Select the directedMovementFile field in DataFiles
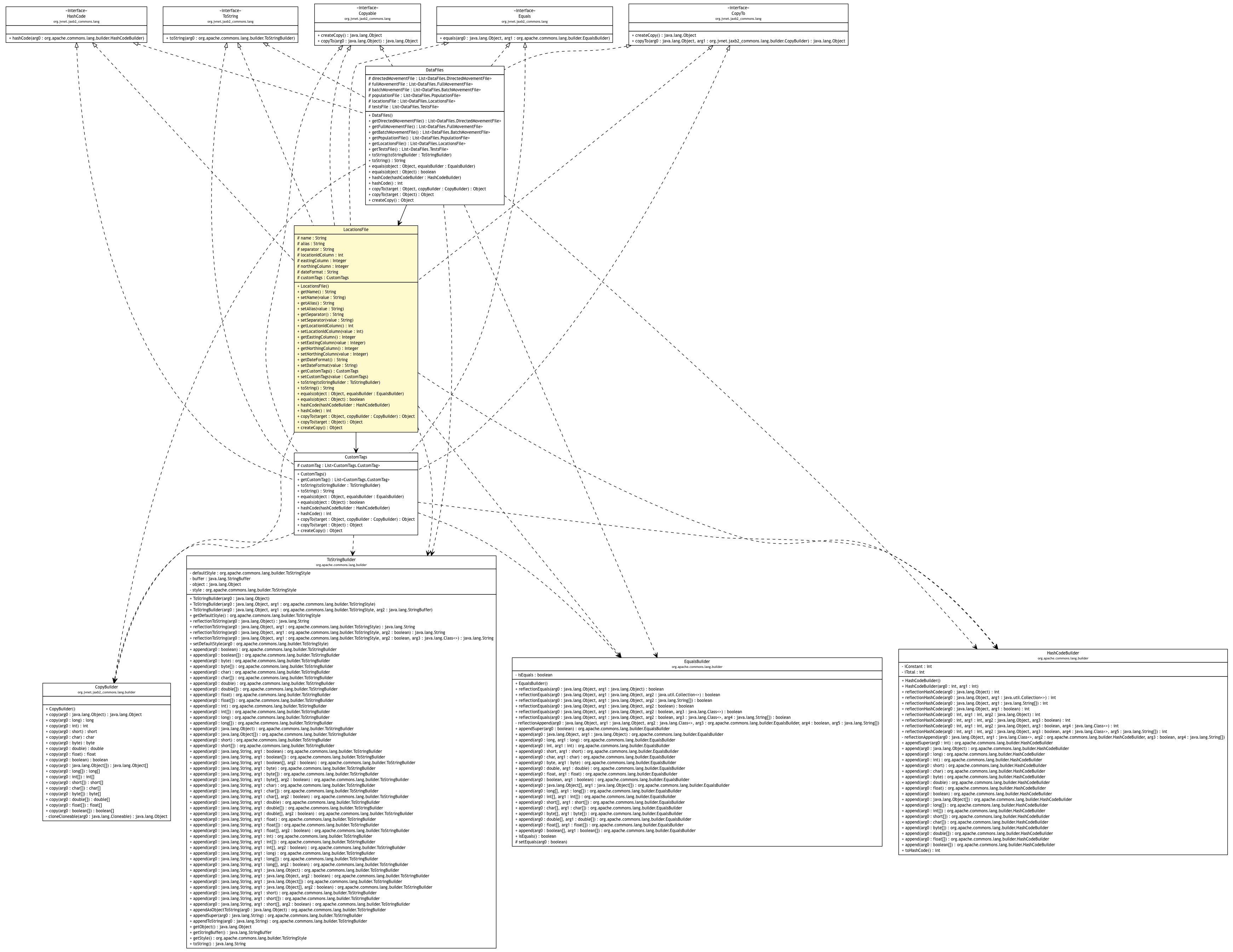1233x952 pixels. 430,79
